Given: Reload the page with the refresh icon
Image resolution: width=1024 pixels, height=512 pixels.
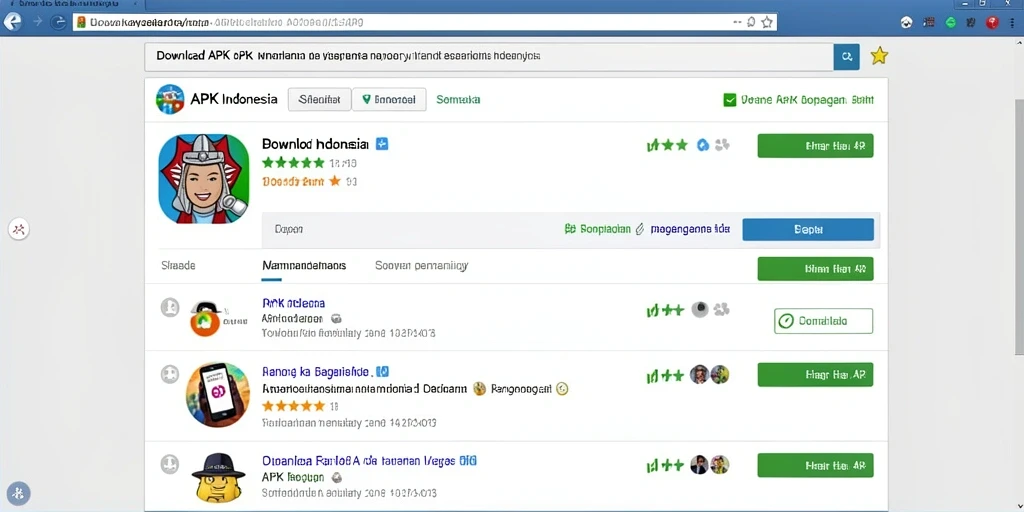Looking at the screenshot, I should 58,22.
